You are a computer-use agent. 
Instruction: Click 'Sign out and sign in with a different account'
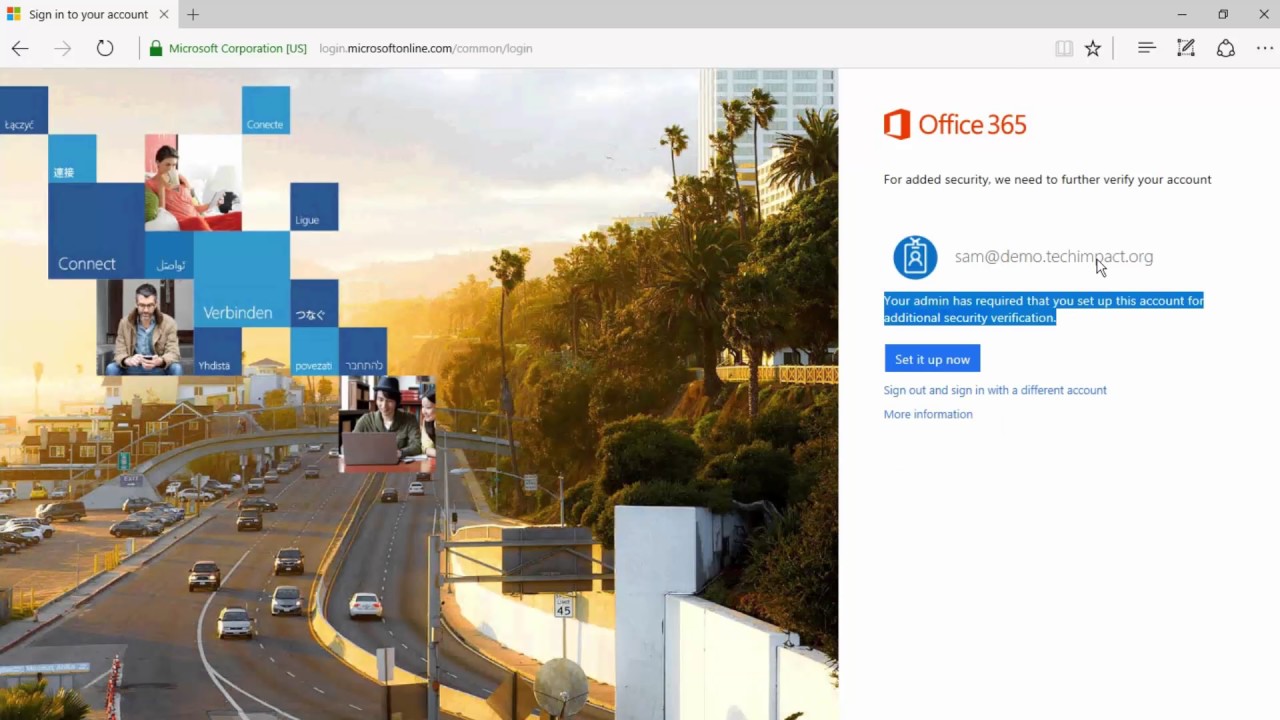click(995, 390)
